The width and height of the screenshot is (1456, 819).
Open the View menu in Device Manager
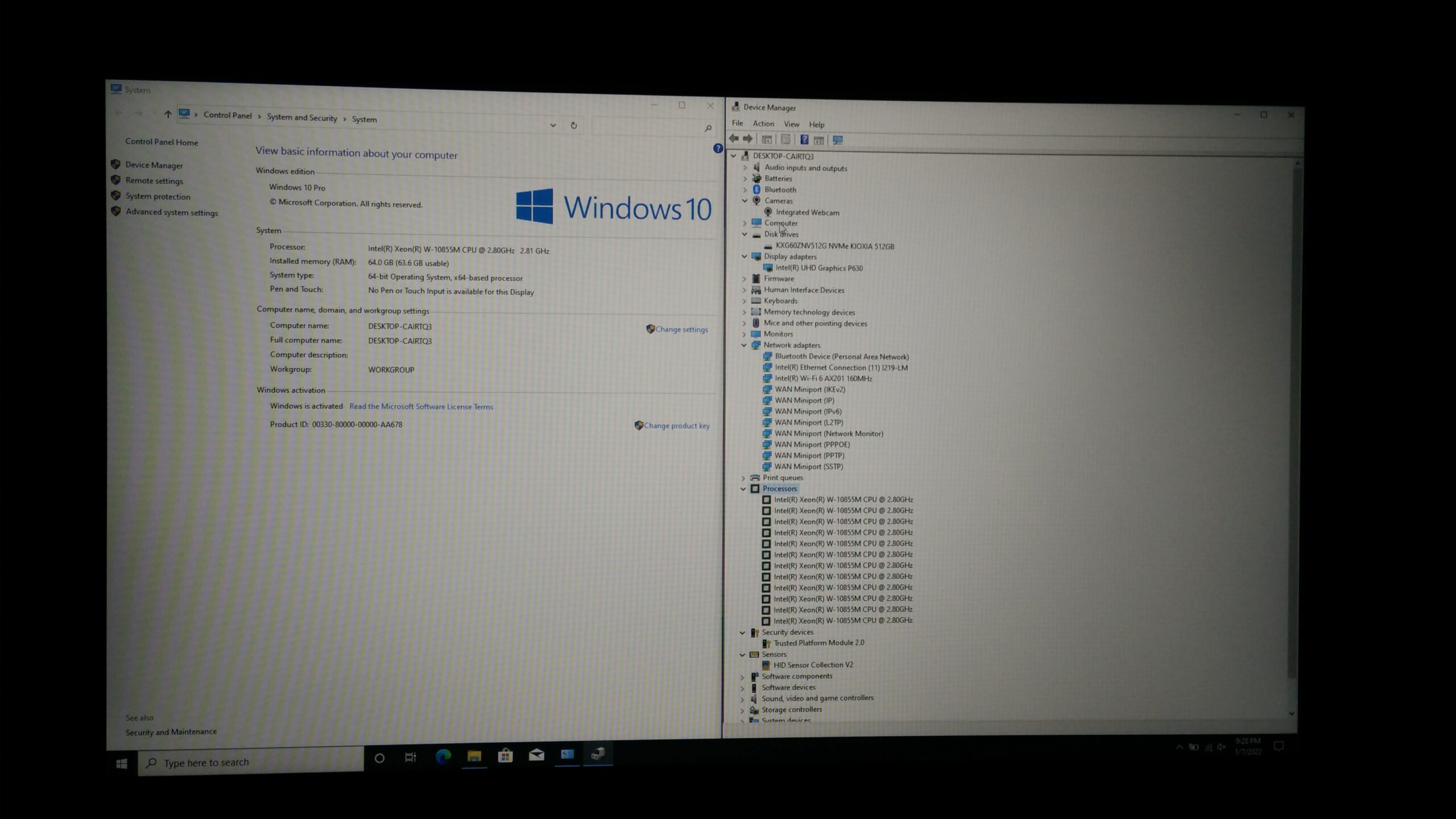coord(792,124)
